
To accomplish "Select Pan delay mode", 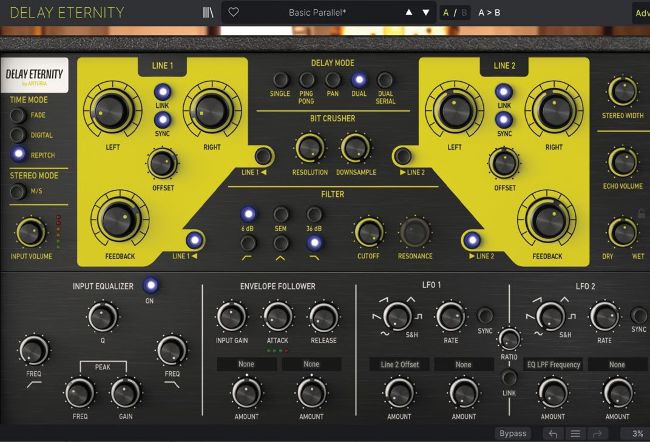I will point(332,80).
